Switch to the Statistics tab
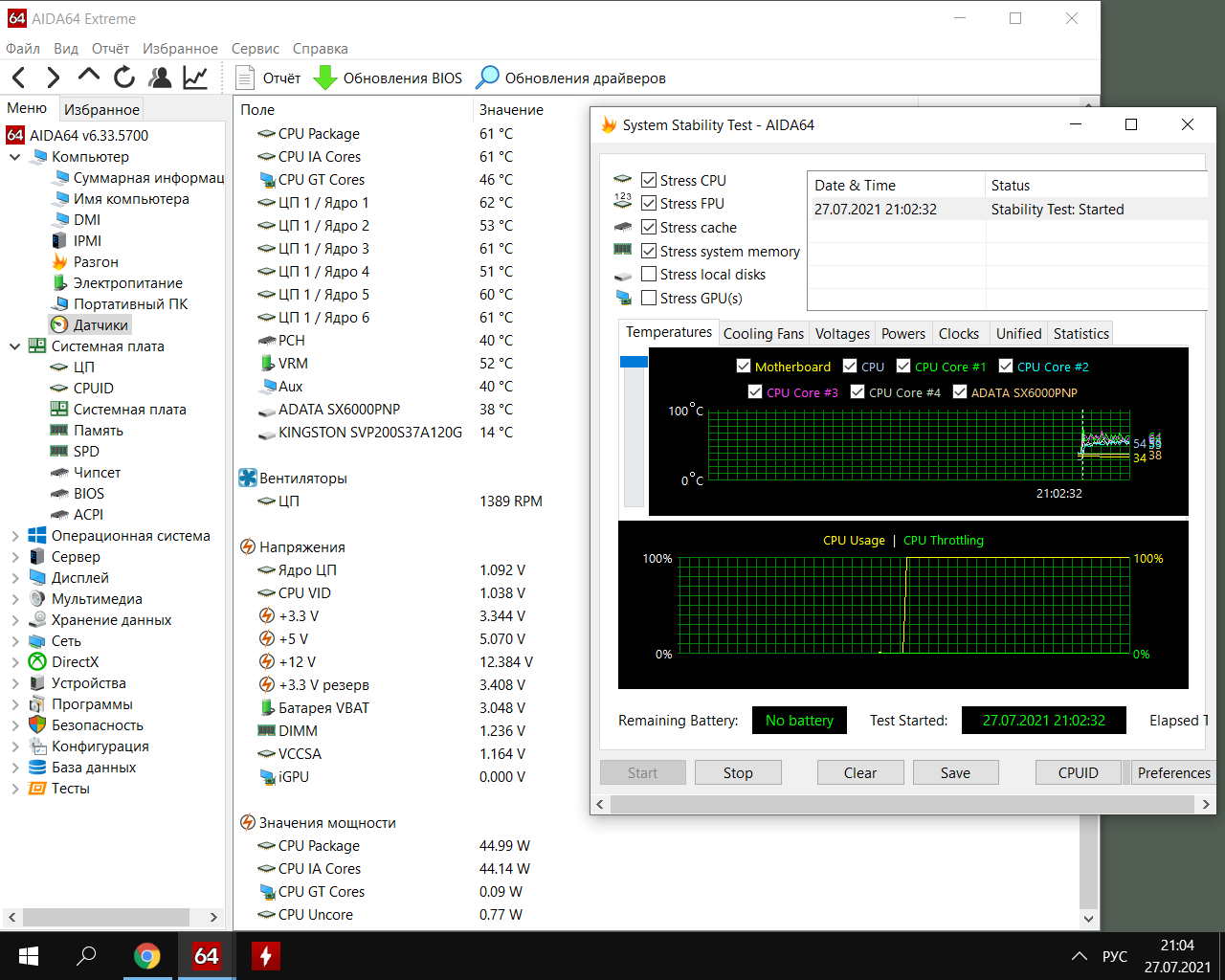 click(1081, 334)
